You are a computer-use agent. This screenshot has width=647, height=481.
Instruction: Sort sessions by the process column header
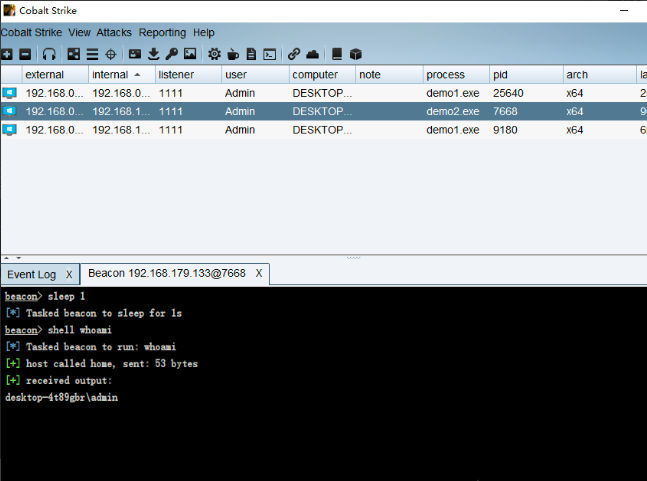click(456, 75)
